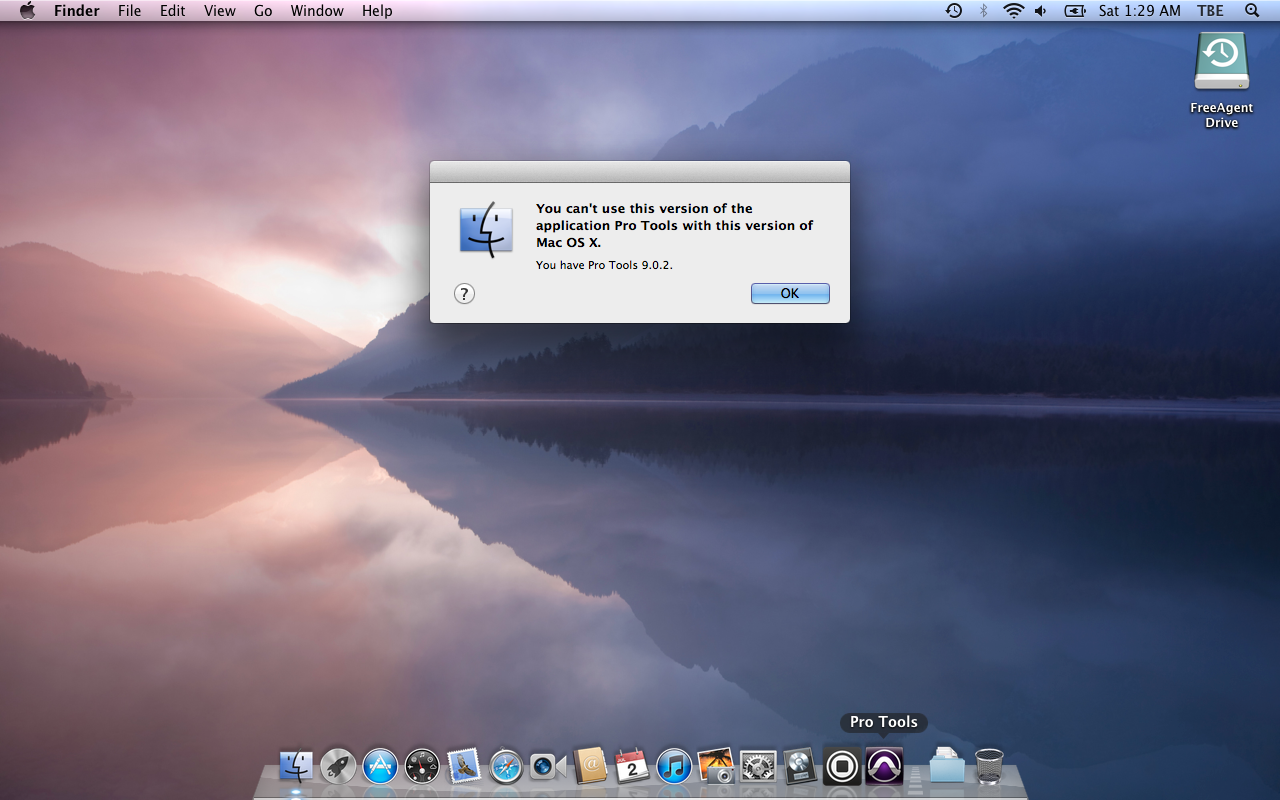Open the File menu

[x=129, y=11]
